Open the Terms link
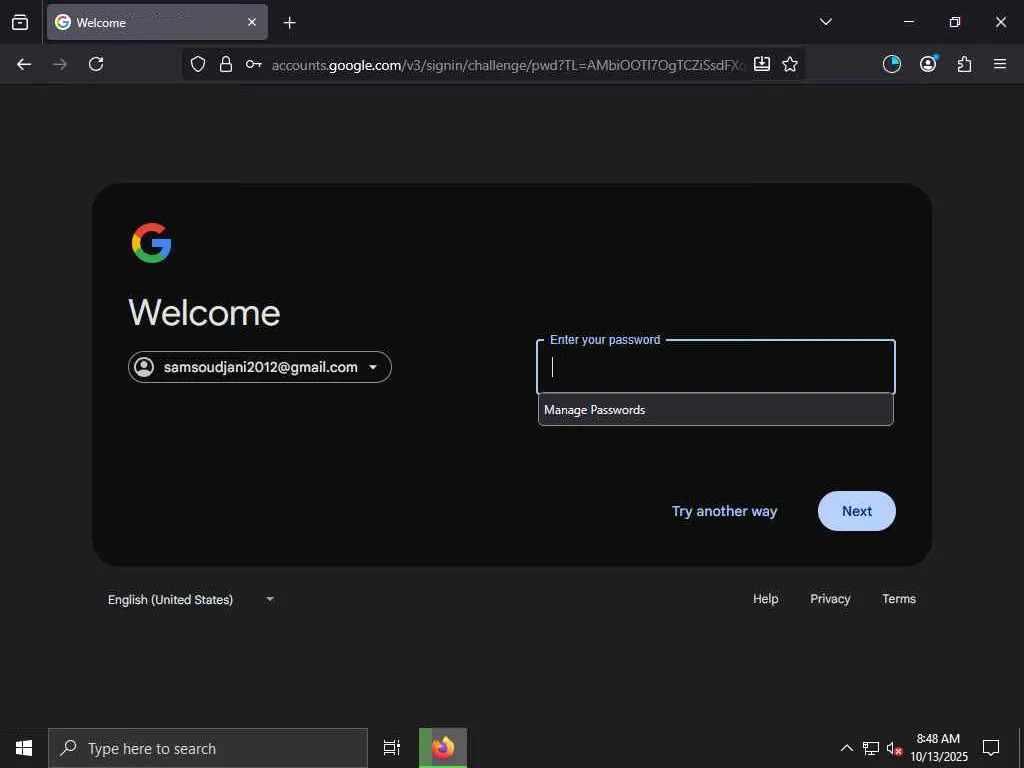1024x768 pixels. click(x=899, y=599)
